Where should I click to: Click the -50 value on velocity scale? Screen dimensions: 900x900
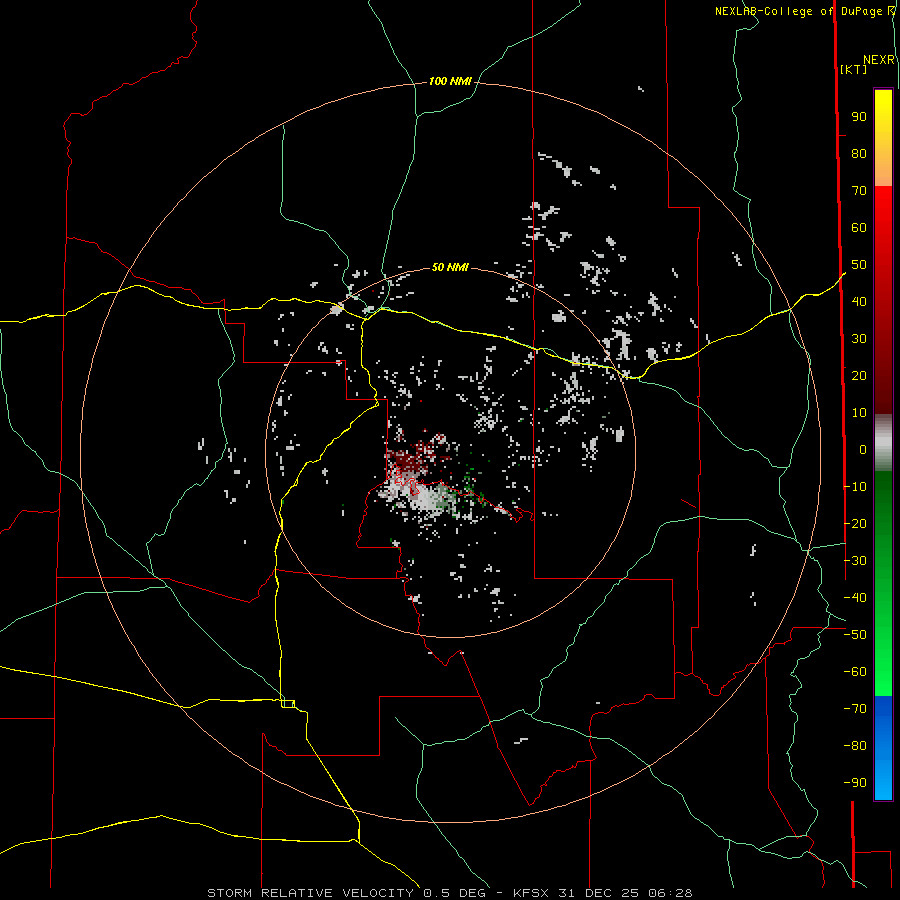point(855,635)
